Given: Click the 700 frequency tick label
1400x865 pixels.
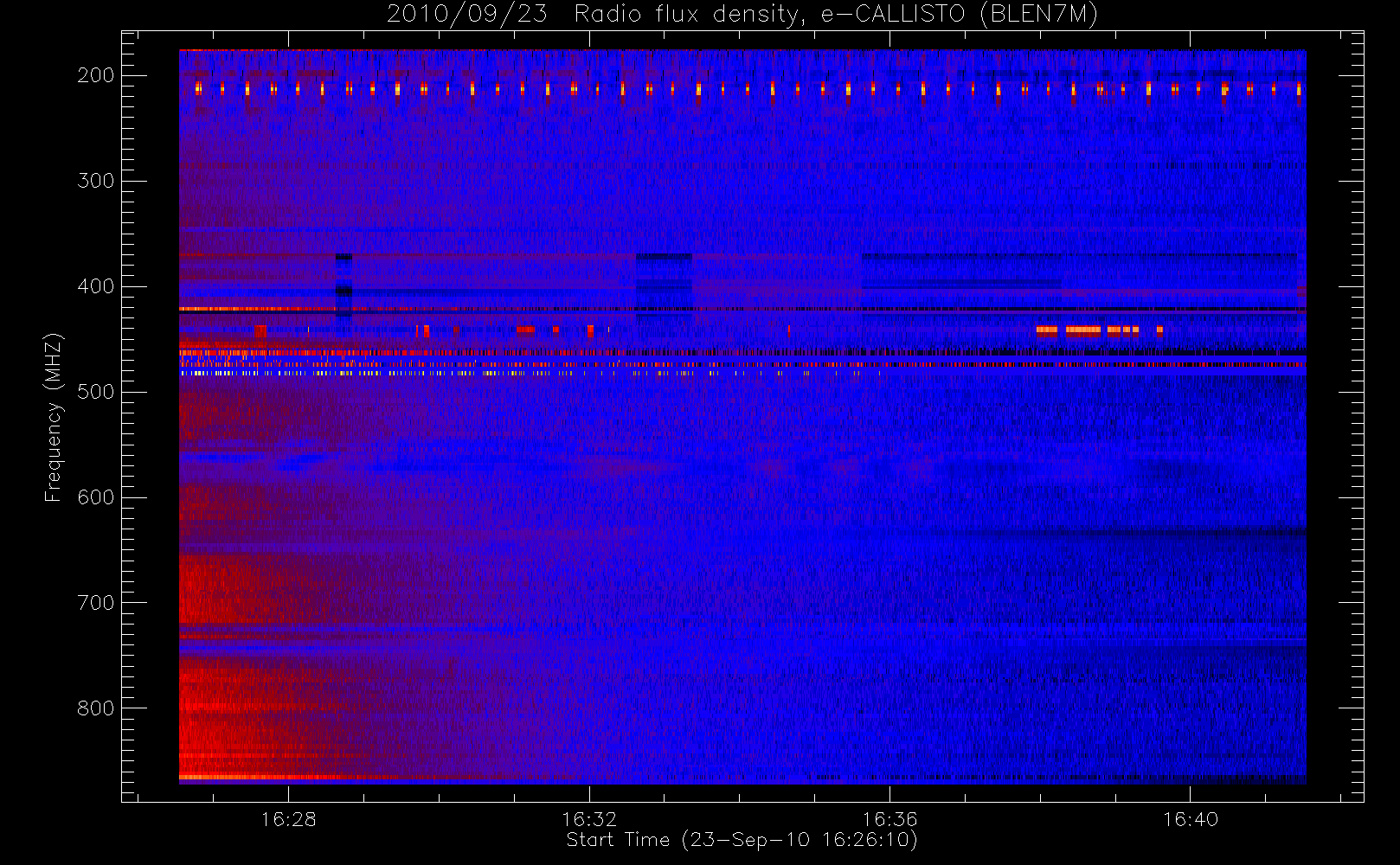Looking at the screenshot, I should point(96,603).
